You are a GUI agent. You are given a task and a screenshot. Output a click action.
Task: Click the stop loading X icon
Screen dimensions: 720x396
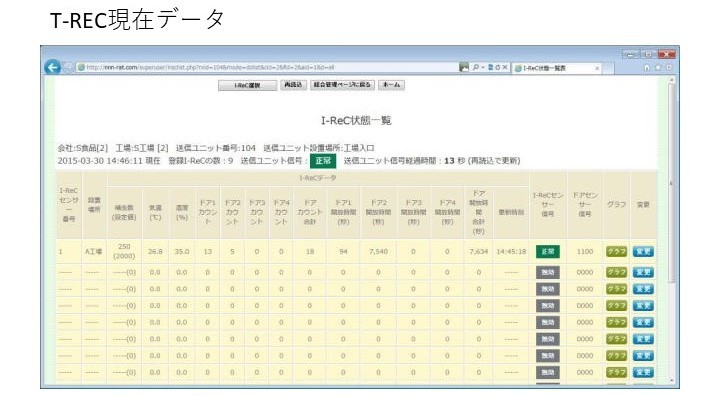[x=505, y=67]
